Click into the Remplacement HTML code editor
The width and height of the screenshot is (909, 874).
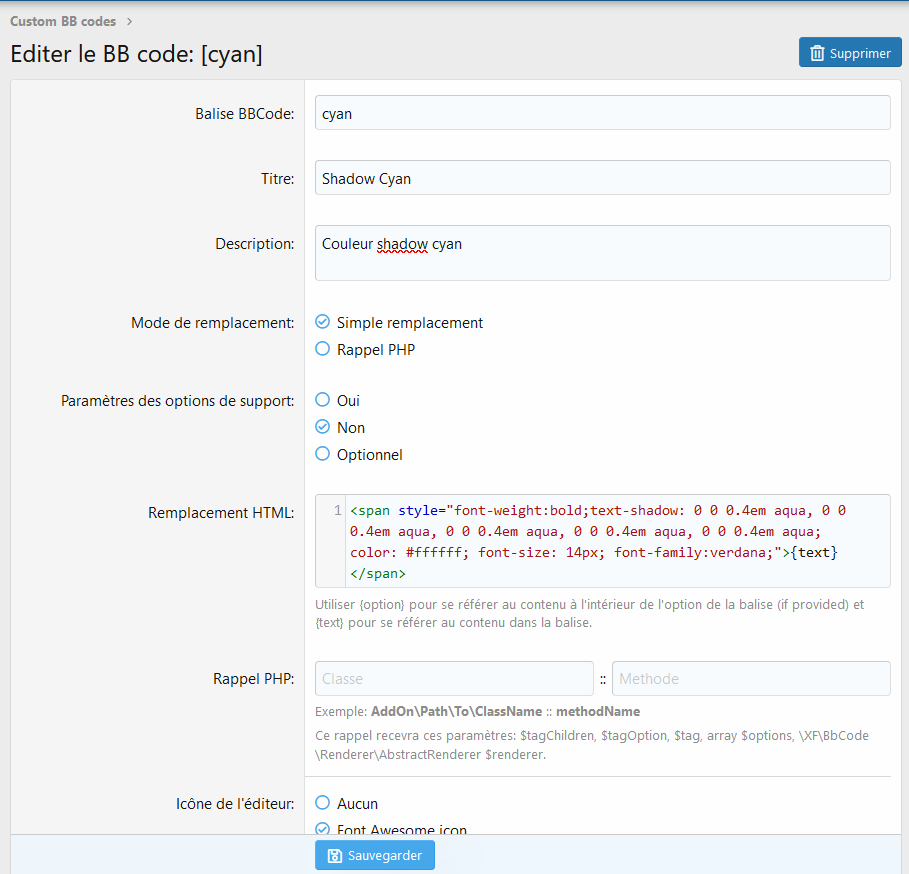click(x=615, y=541)
